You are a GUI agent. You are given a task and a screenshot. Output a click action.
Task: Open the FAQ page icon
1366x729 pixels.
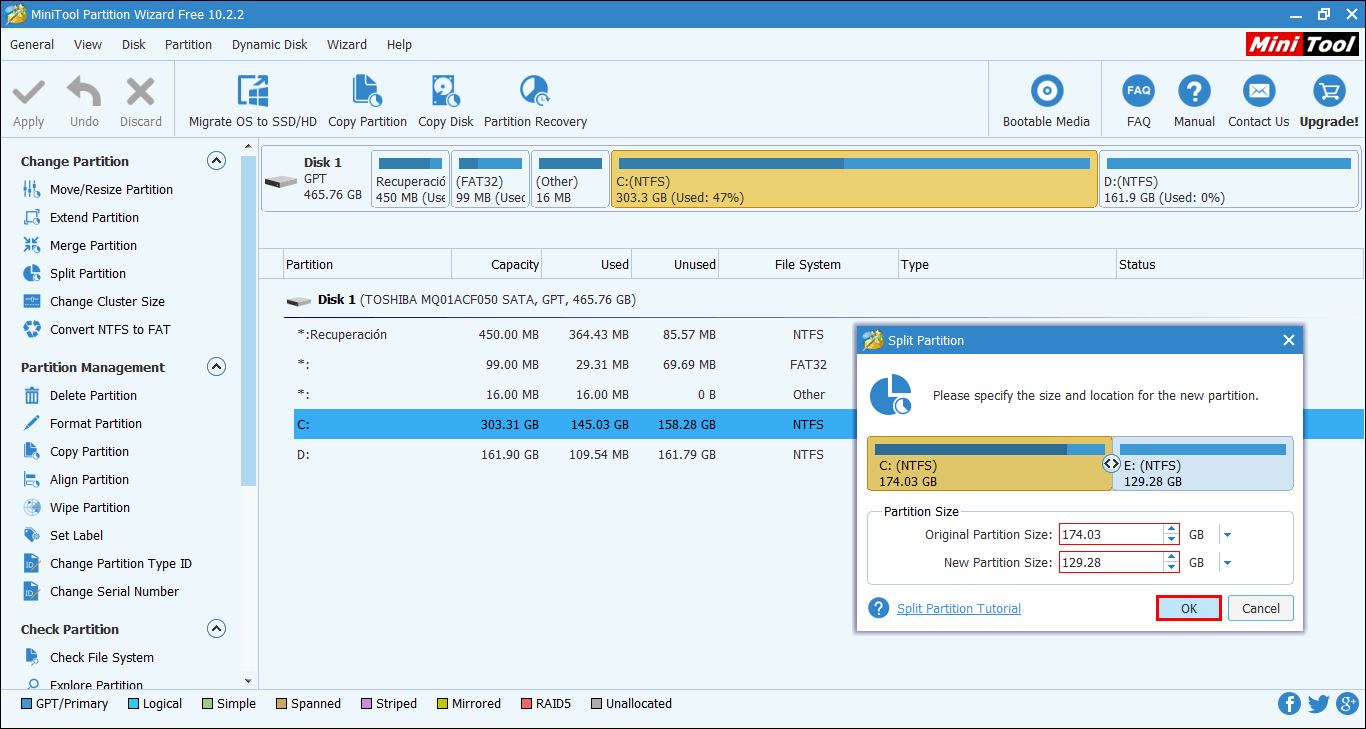click(x=1138, y=91)
